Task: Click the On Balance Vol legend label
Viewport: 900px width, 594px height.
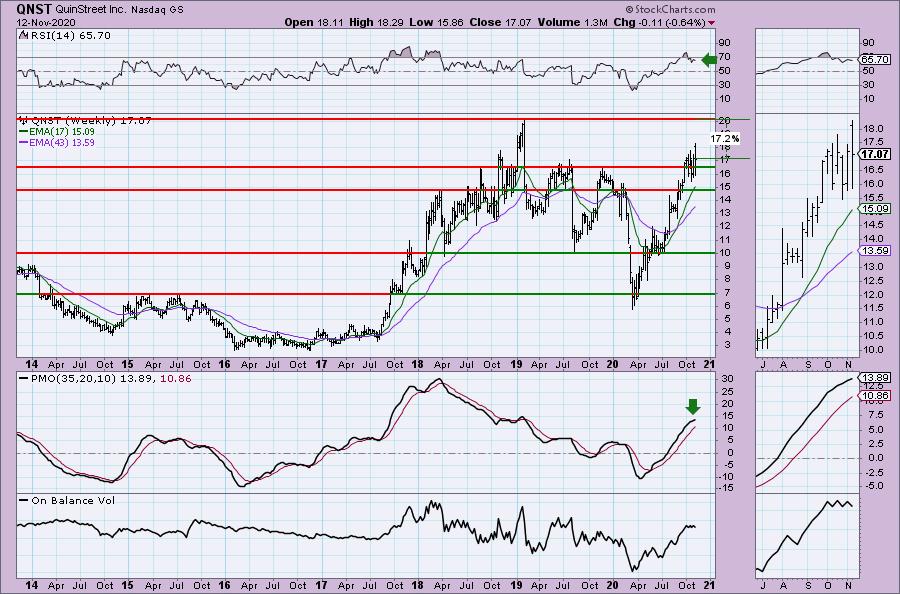Action: tap(73, 500)
